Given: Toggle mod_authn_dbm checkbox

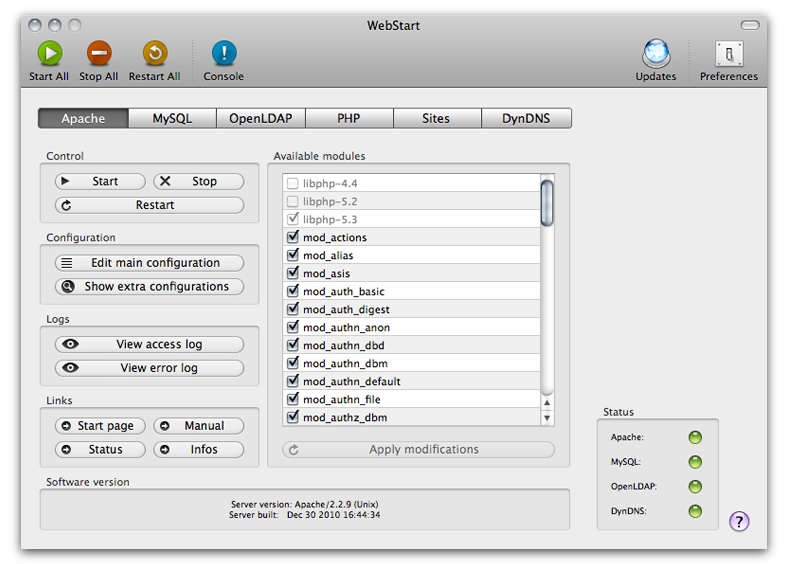Looking at the screenshot, I should (292, 363).
